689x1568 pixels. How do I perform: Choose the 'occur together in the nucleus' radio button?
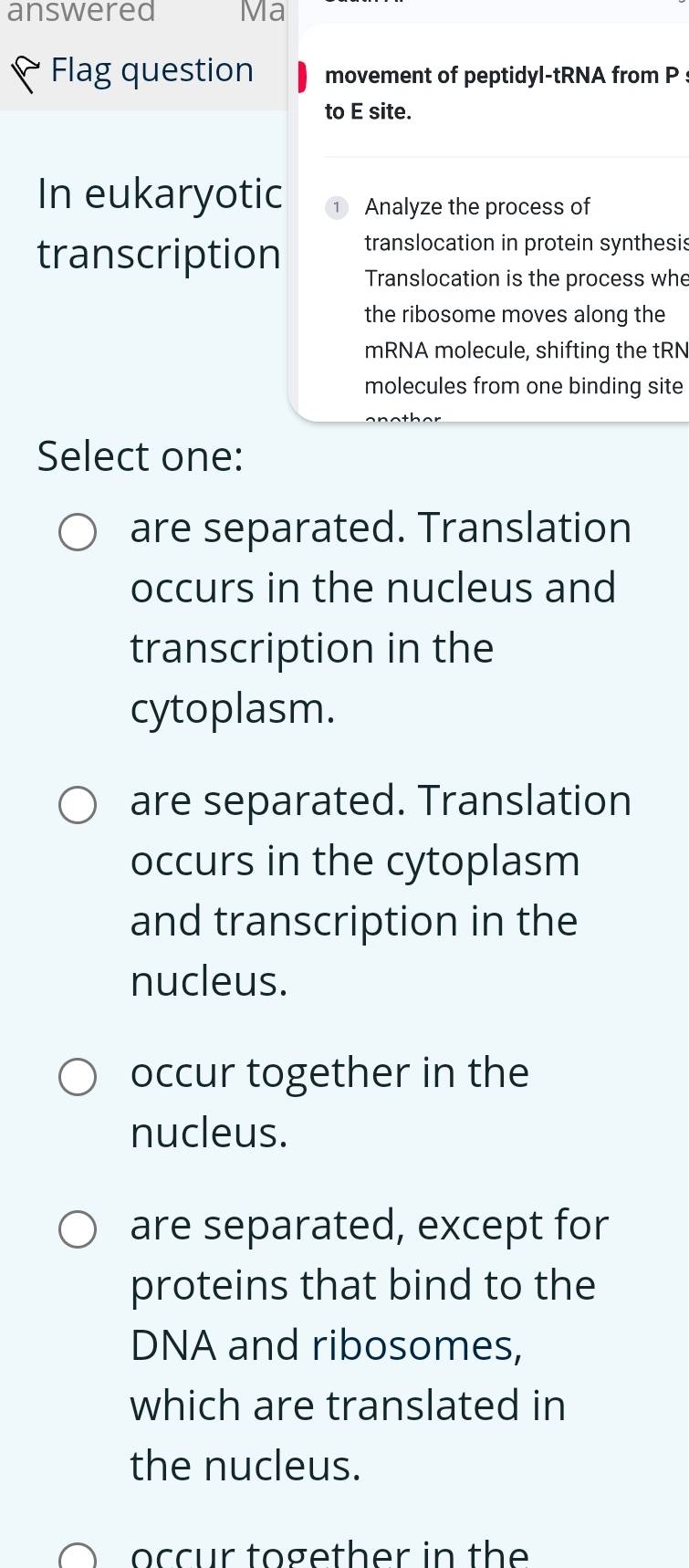pyautogui.click(x=78, y=1077)
